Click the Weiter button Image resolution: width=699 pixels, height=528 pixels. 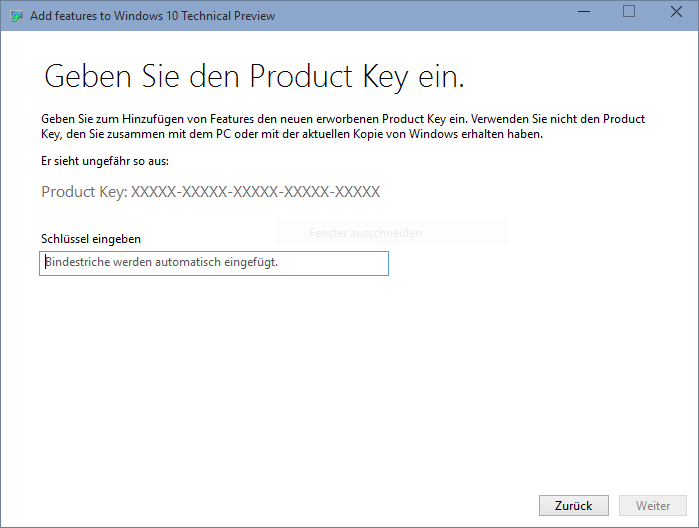pos(653,505)
